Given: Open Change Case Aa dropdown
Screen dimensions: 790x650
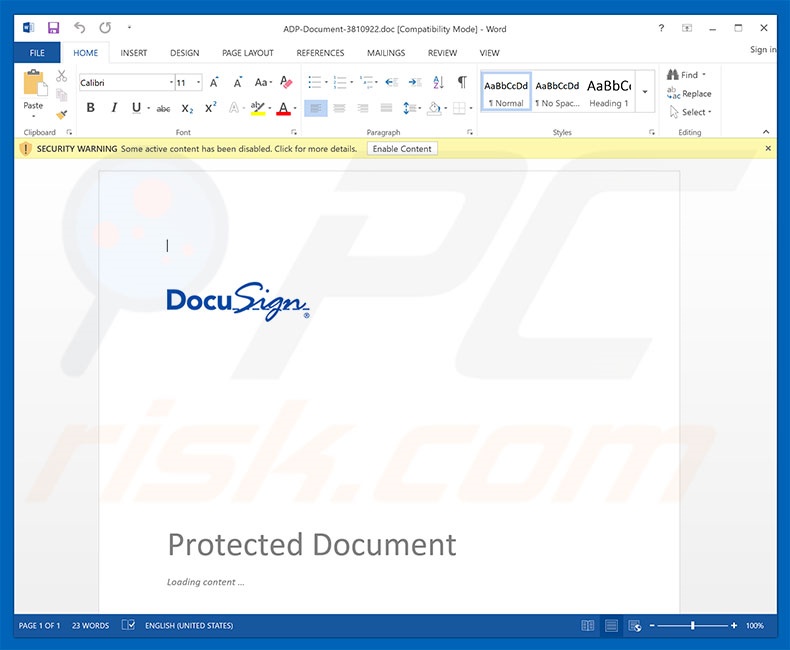Looking at the screenshot, I should click(x=264, y=83).
